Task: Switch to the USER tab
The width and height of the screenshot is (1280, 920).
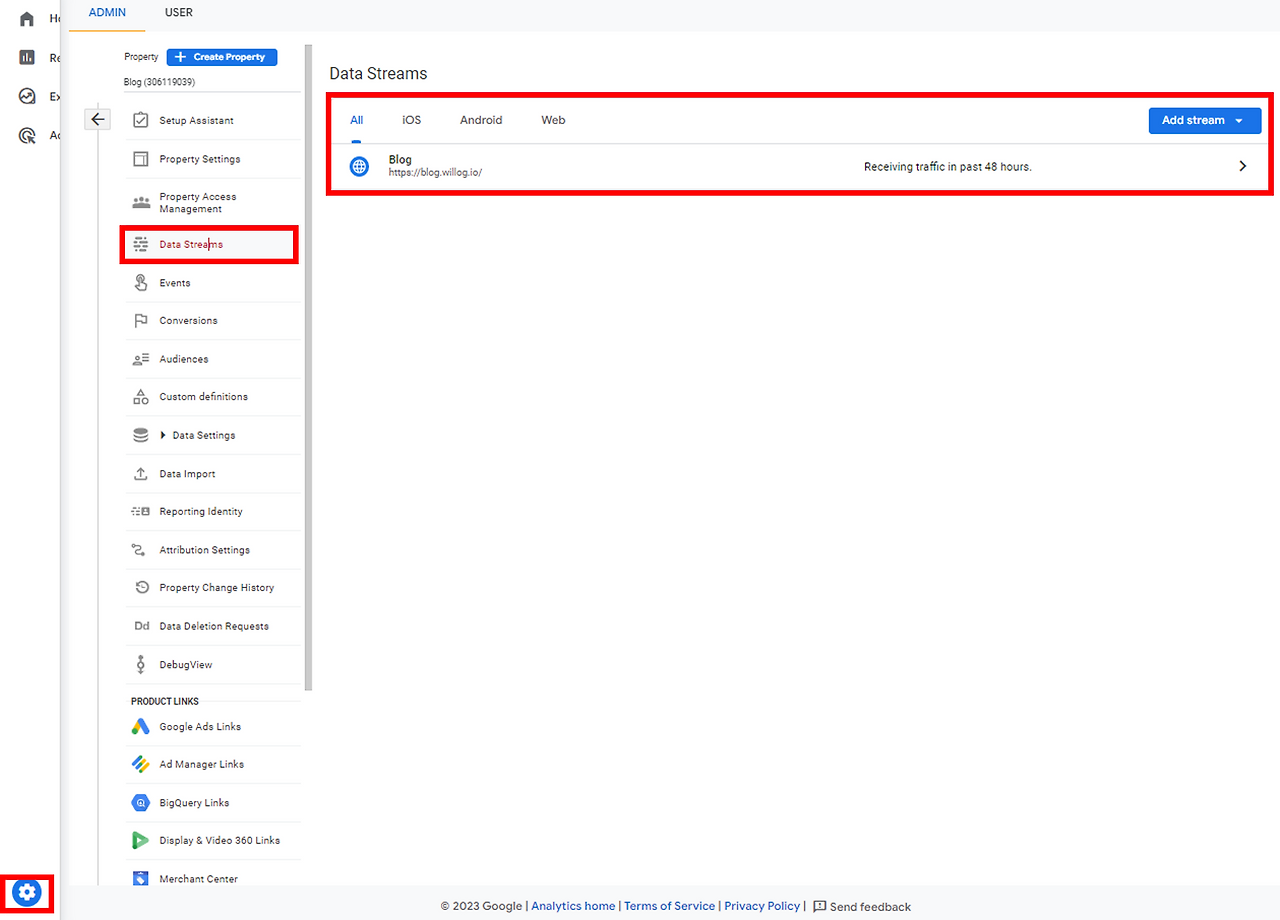Action: point(179,13)
